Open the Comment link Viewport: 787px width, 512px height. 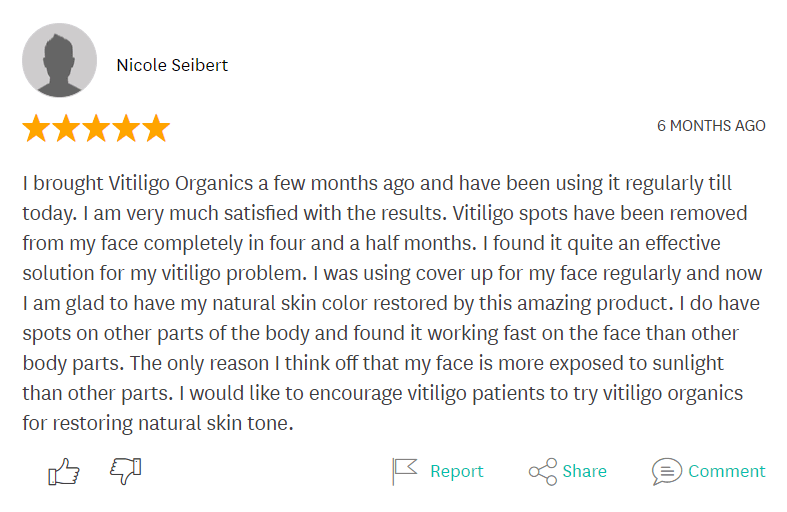point(726,471)
